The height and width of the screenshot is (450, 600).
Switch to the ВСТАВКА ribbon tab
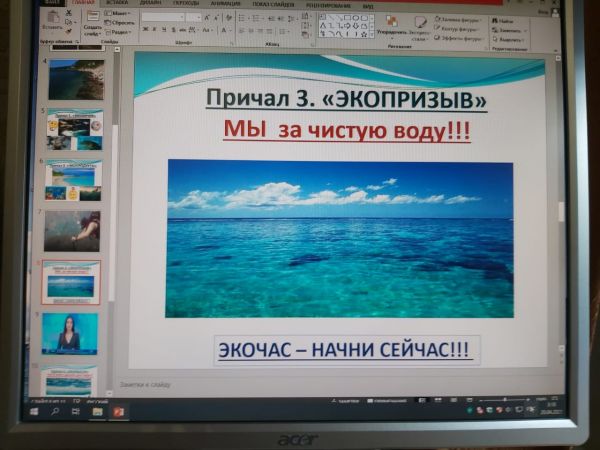tap(116, 3)
